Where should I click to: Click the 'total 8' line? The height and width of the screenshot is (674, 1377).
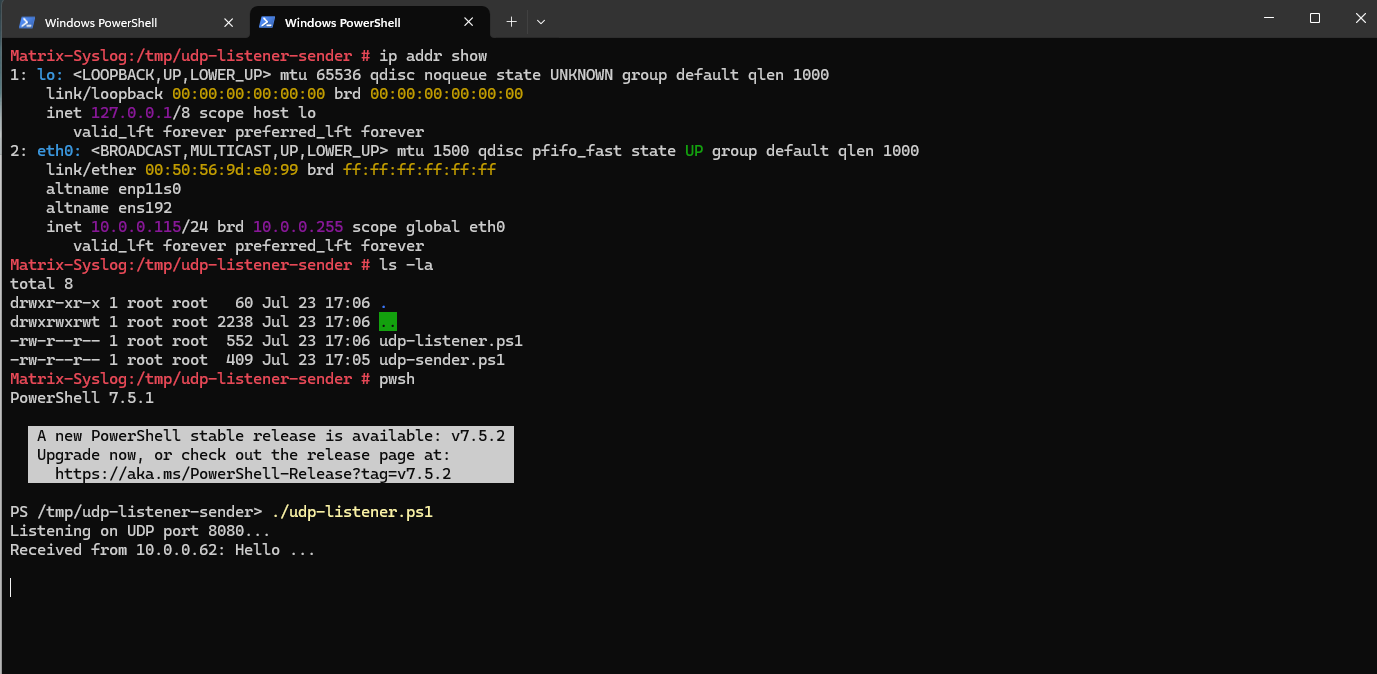(41, 284)
